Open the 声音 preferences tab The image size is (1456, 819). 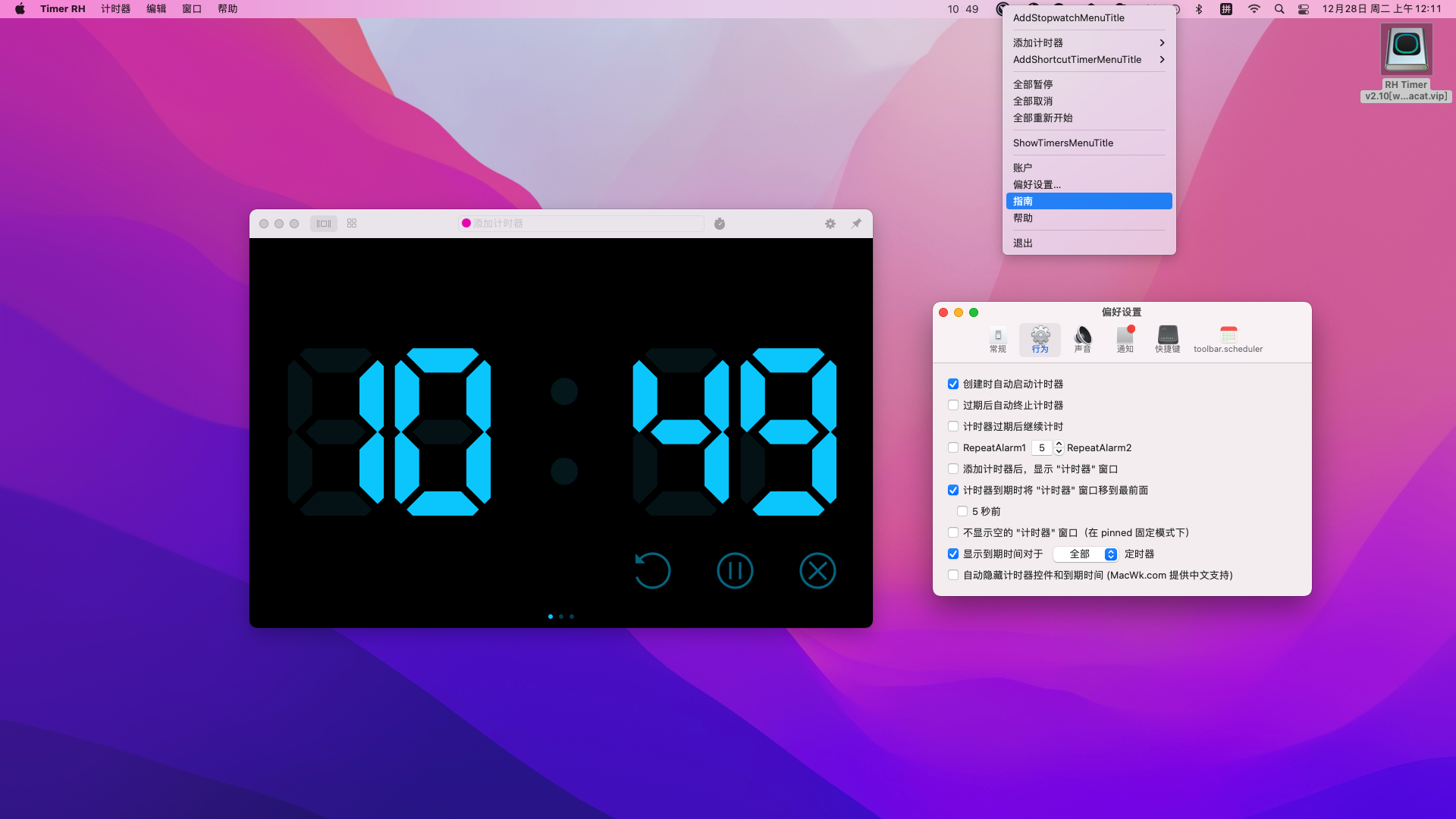click(1083, 340)
